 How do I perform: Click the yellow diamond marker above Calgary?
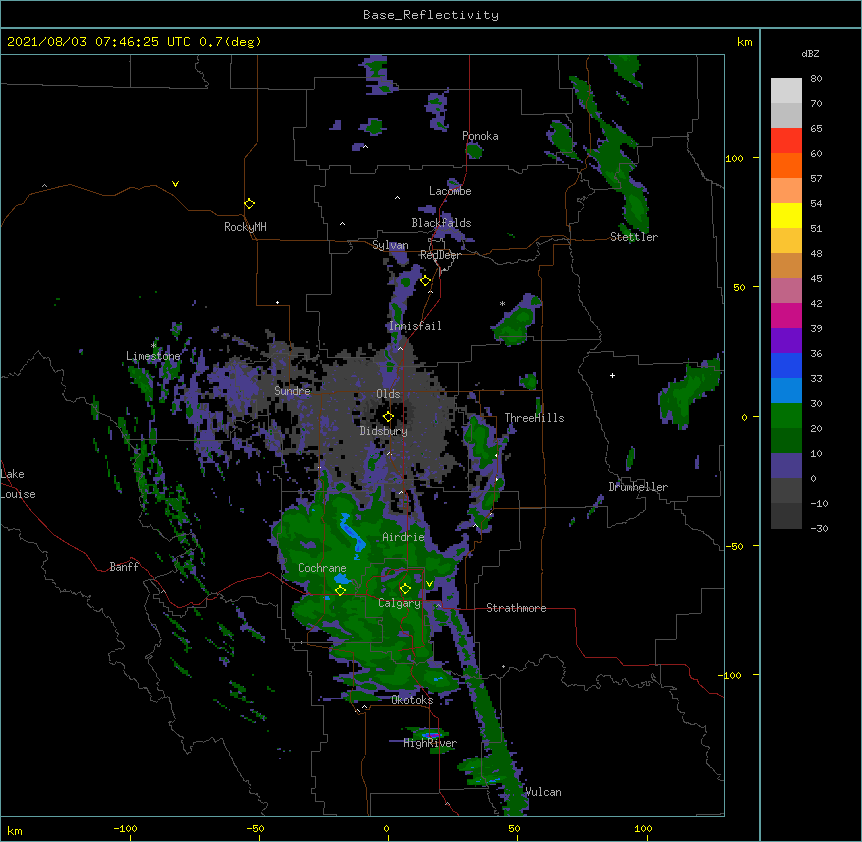click(405, 589)
